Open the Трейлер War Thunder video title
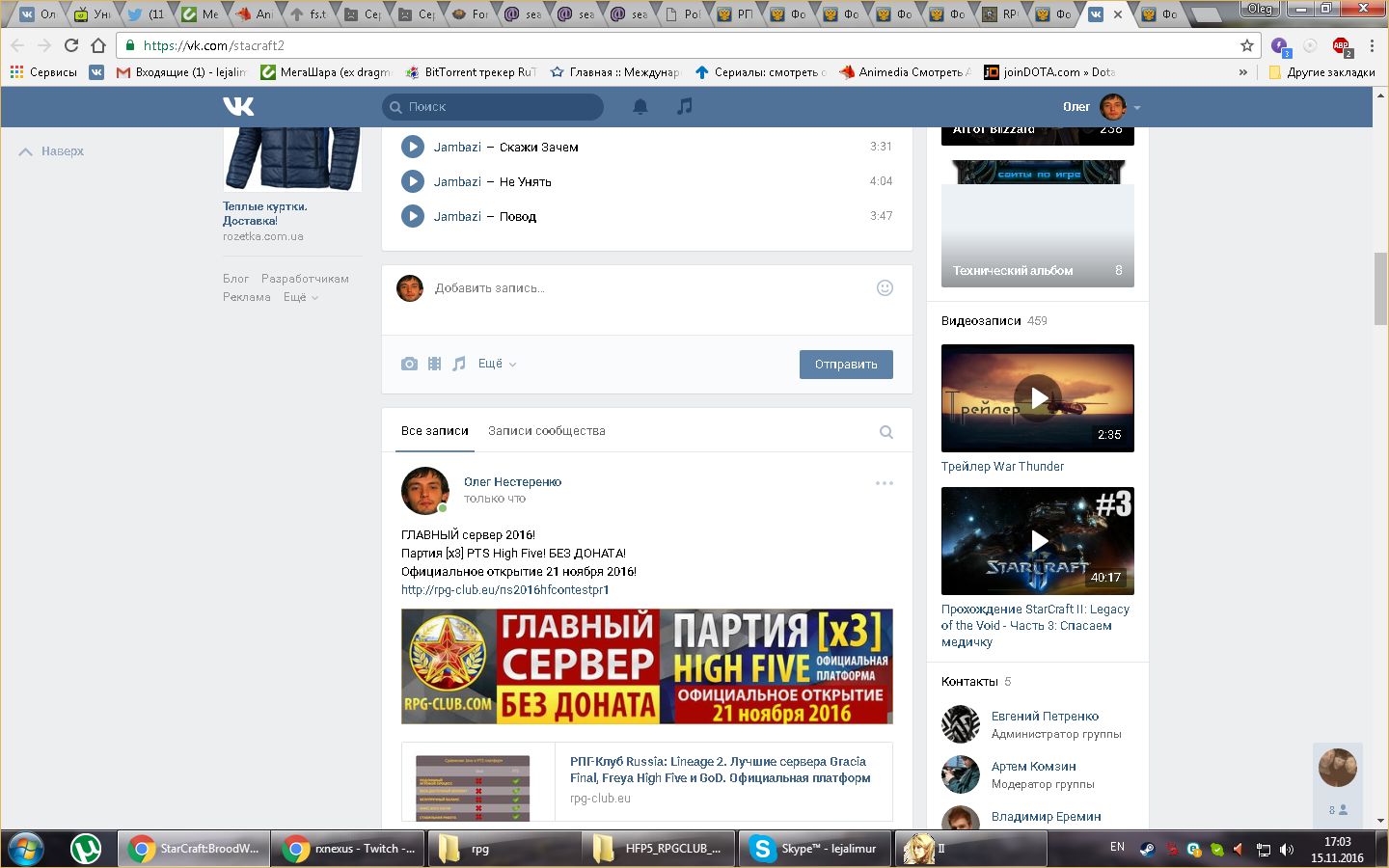The image size is (1389, 868). tap(1002, 466)
